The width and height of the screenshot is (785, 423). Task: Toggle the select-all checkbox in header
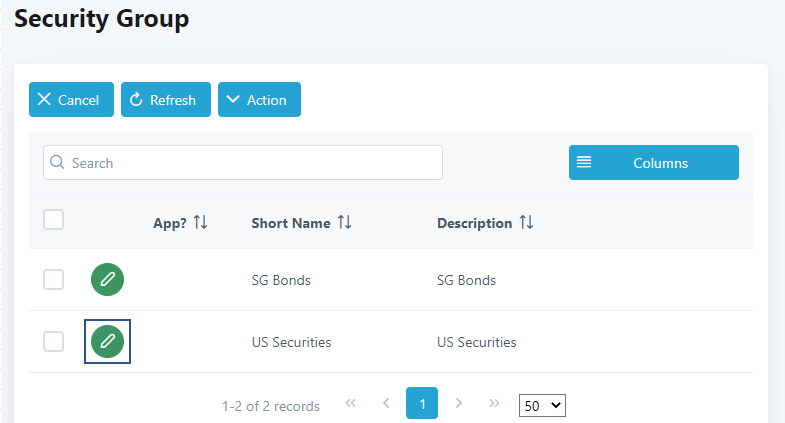coord(54,220)
